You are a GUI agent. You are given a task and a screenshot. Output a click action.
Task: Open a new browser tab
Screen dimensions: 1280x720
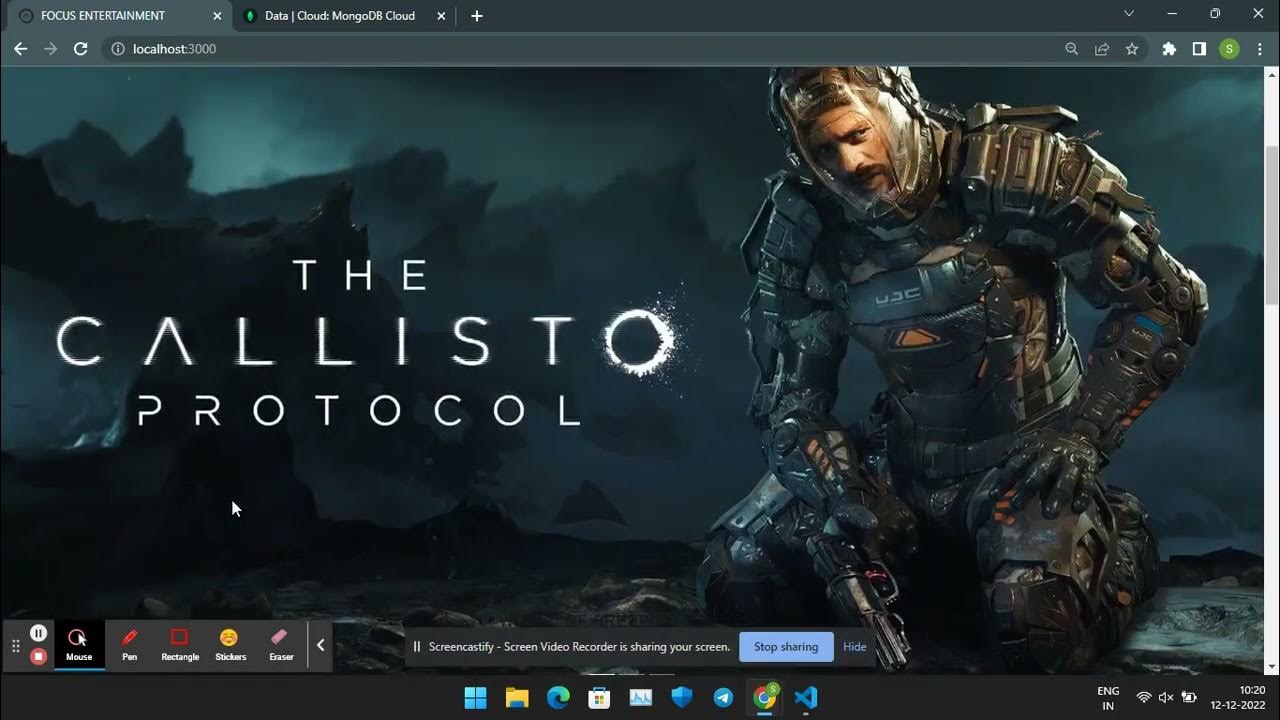[x=477, y=16]
